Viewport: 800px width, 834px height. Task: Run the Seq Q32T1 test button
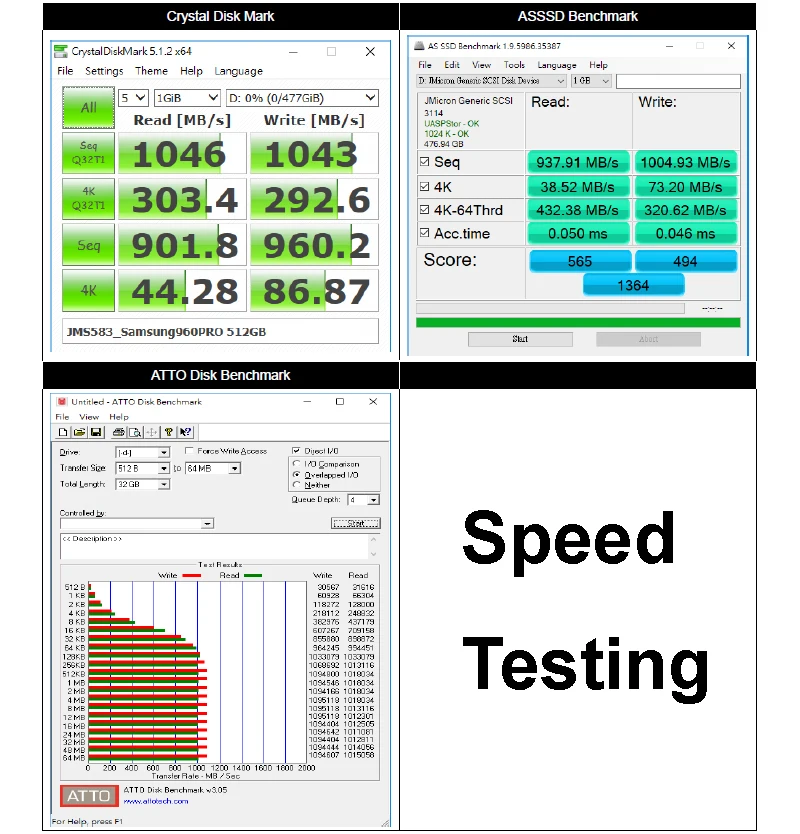[x=88, y=153]
